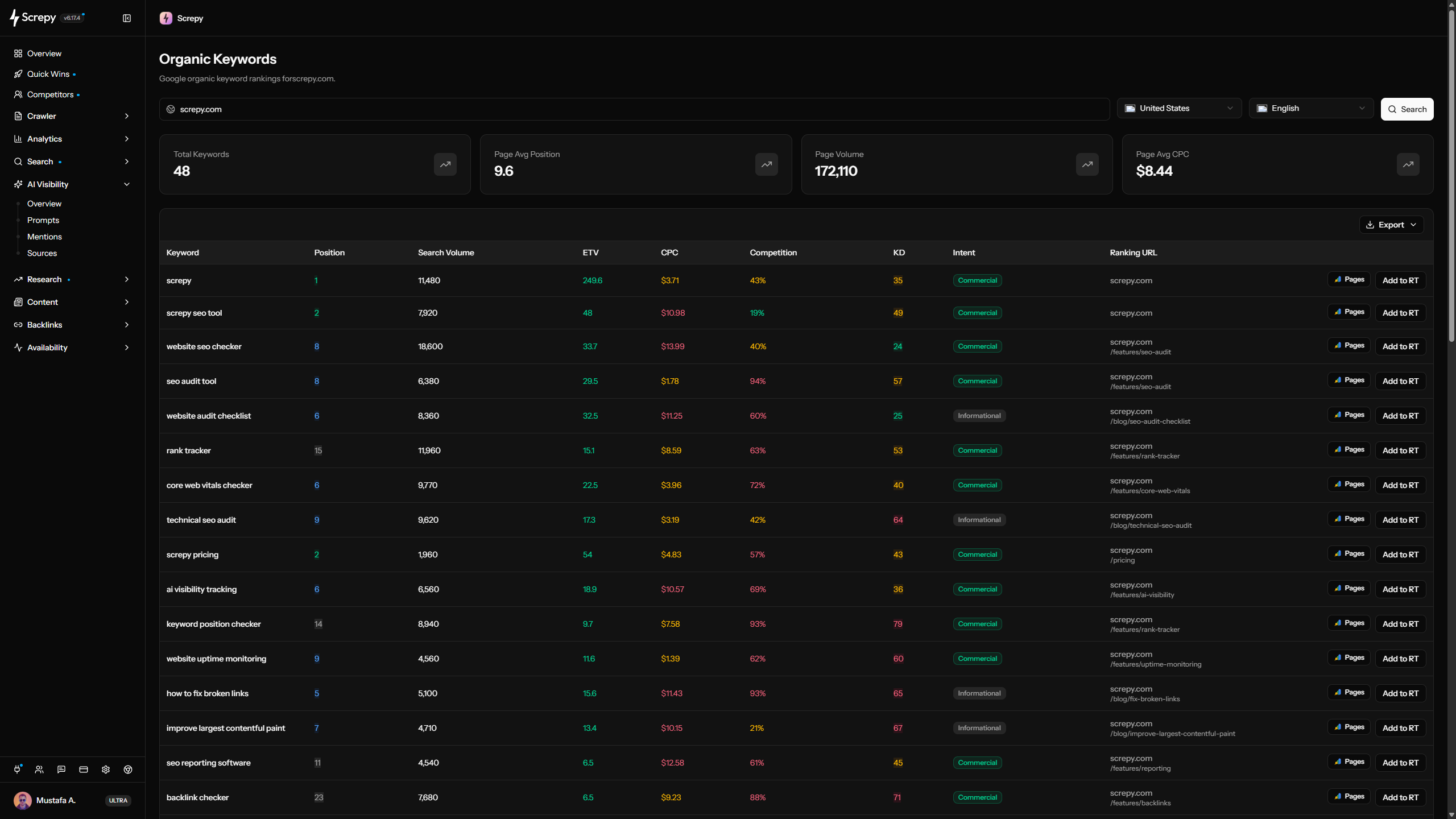Click the domain input screpy.com
Image resolution: width=1456 pixels, height=819 pixels.
tap(634, 109)
